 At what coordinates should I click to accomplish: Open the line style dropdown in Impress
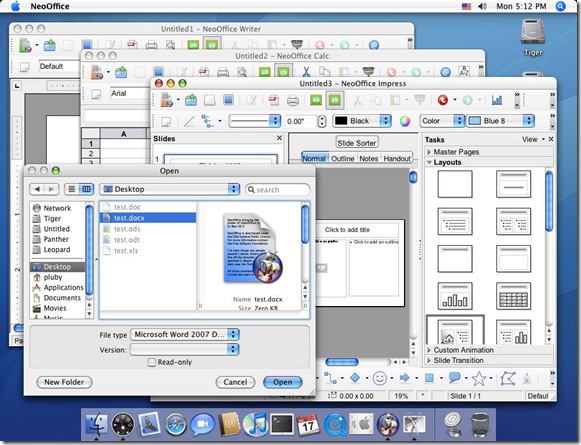pos(254,121)
